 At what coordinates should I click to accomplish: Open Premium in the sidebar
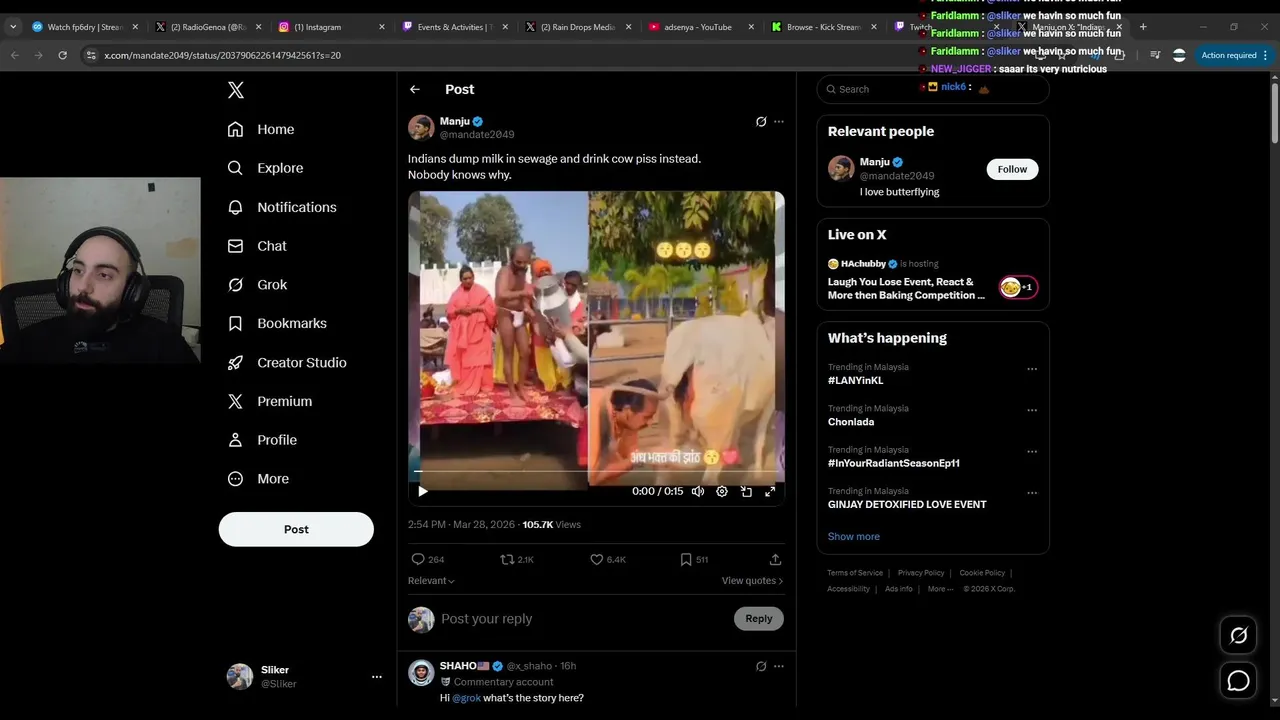pos(270,402)
